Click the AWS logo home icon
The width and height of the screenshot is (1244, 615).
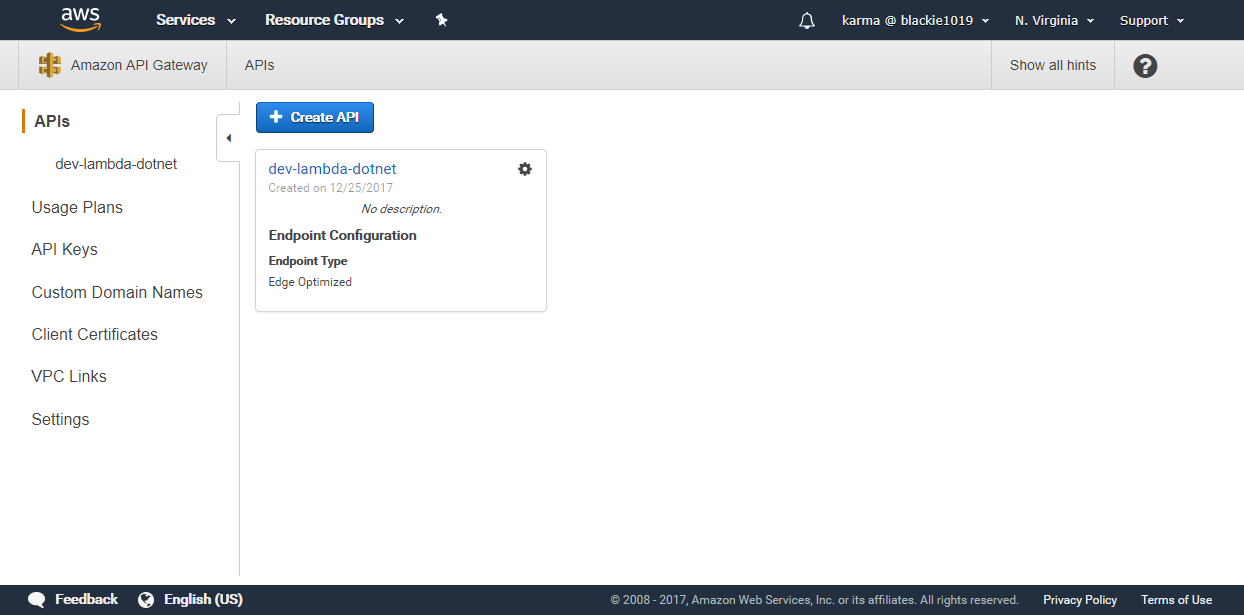(x=80, y=20)
